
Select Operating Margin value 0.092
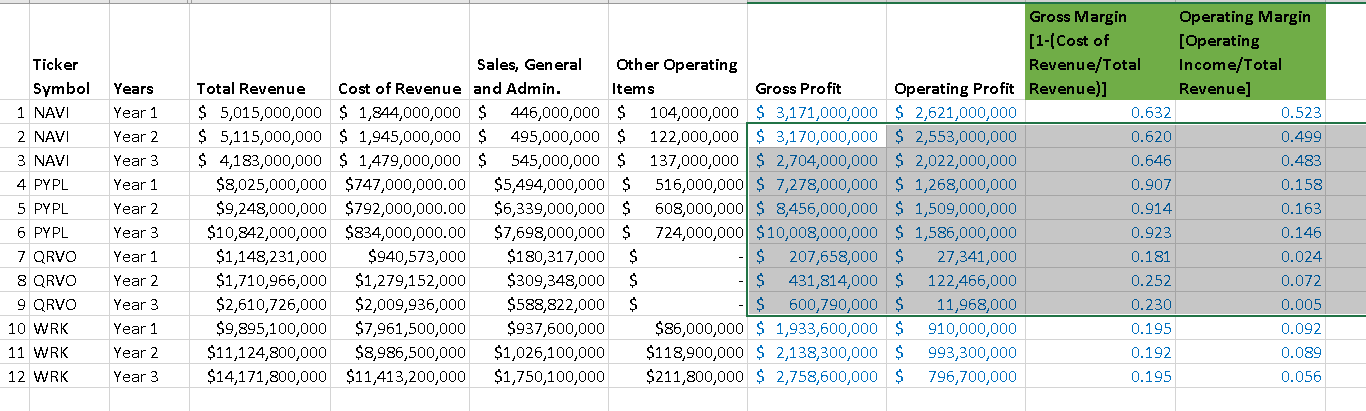[x=1250, y=329]
